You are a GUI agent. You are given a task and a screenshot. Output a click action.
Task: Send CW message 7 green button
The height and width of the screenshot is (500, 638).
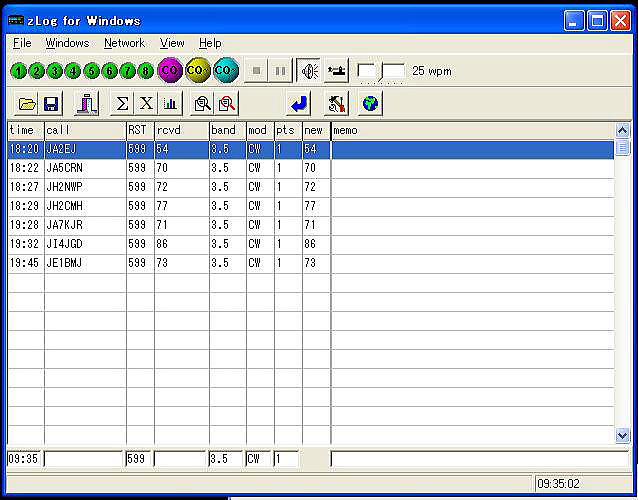pyautogui.click(x=127, y=71)
